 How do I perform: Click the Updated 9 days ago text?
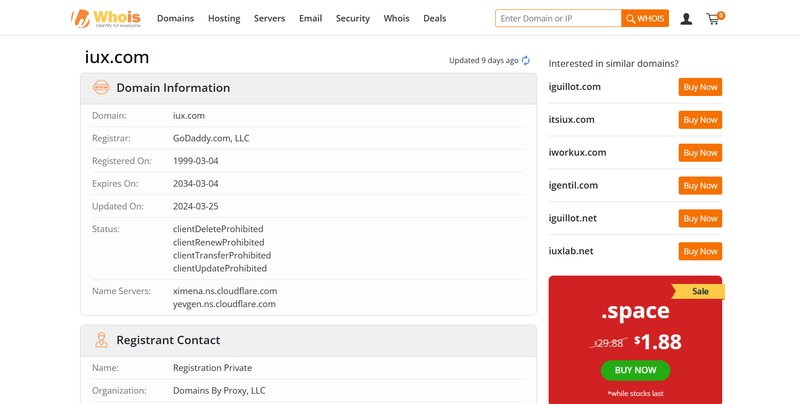pyautogui.click(x=484, y=61)
